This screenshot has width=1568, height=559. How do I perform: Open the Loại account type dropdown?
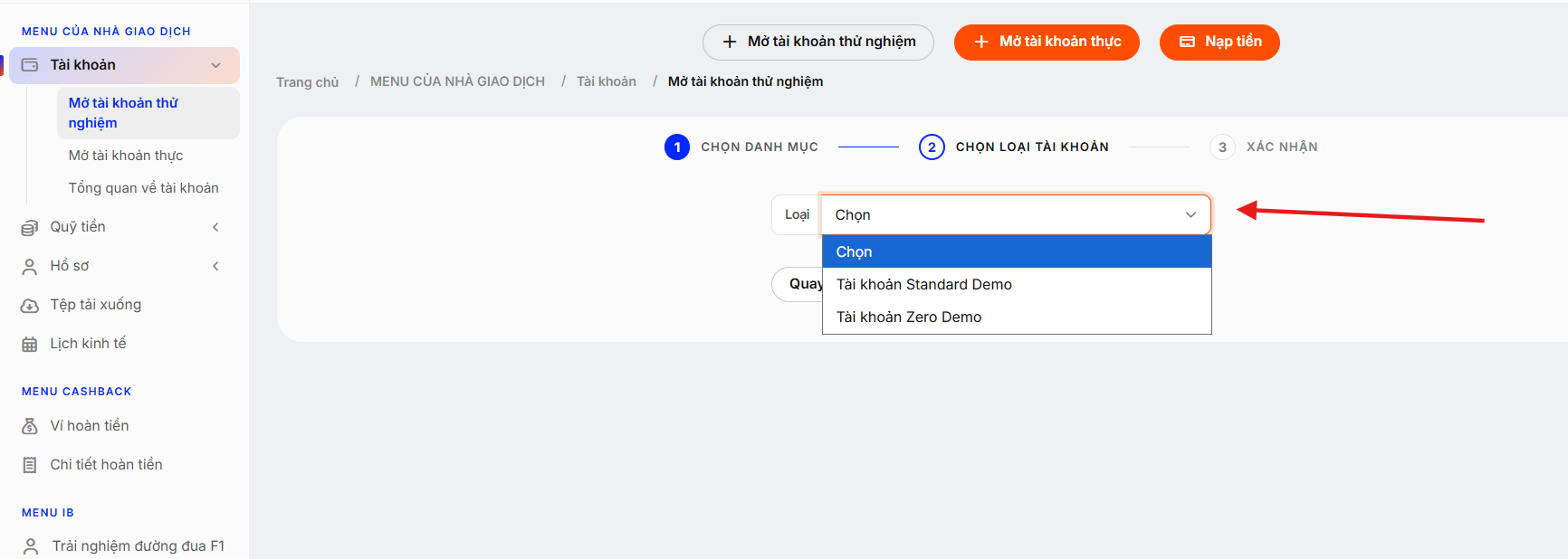[1016, 214]
